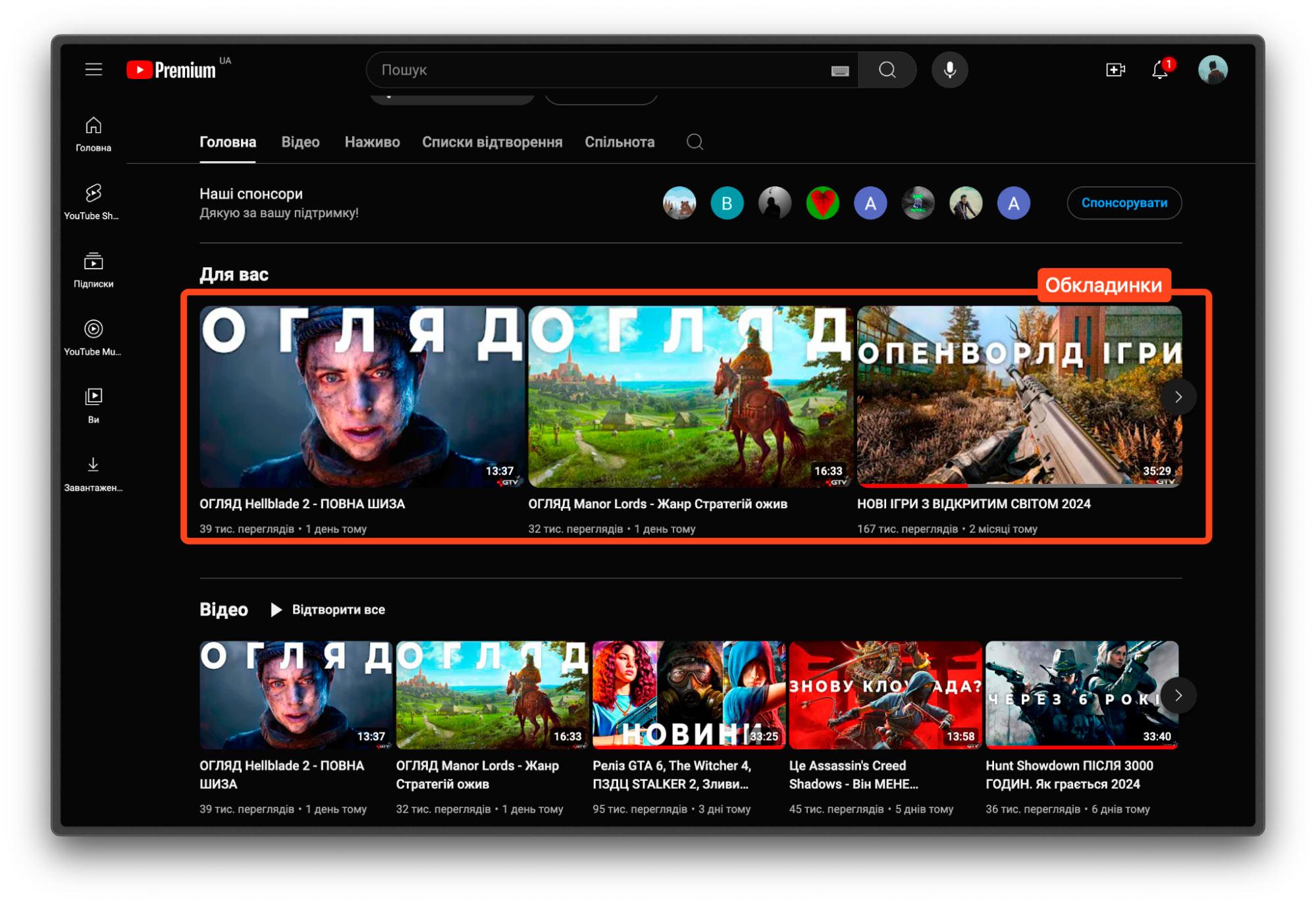Open the Списки відтворення tab
Viewport: 1316px width, 904px height.
click(x=492, y=142)
